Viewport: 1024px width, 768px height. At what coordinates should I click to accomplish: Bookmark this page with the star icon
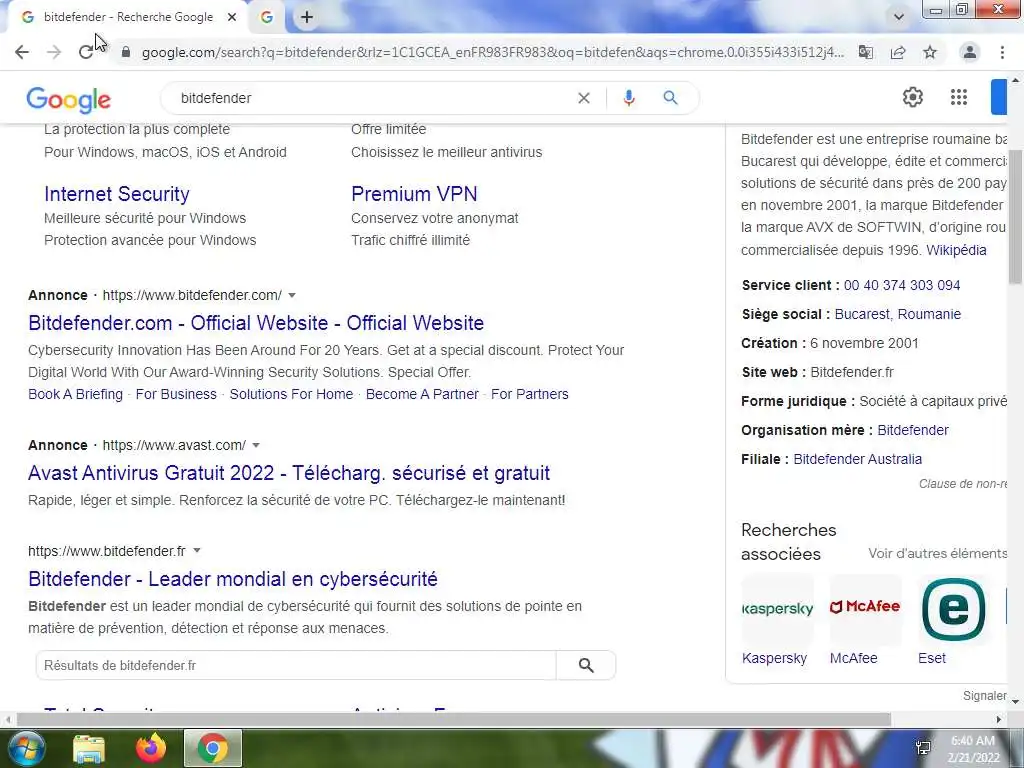[x=930, y=52]
